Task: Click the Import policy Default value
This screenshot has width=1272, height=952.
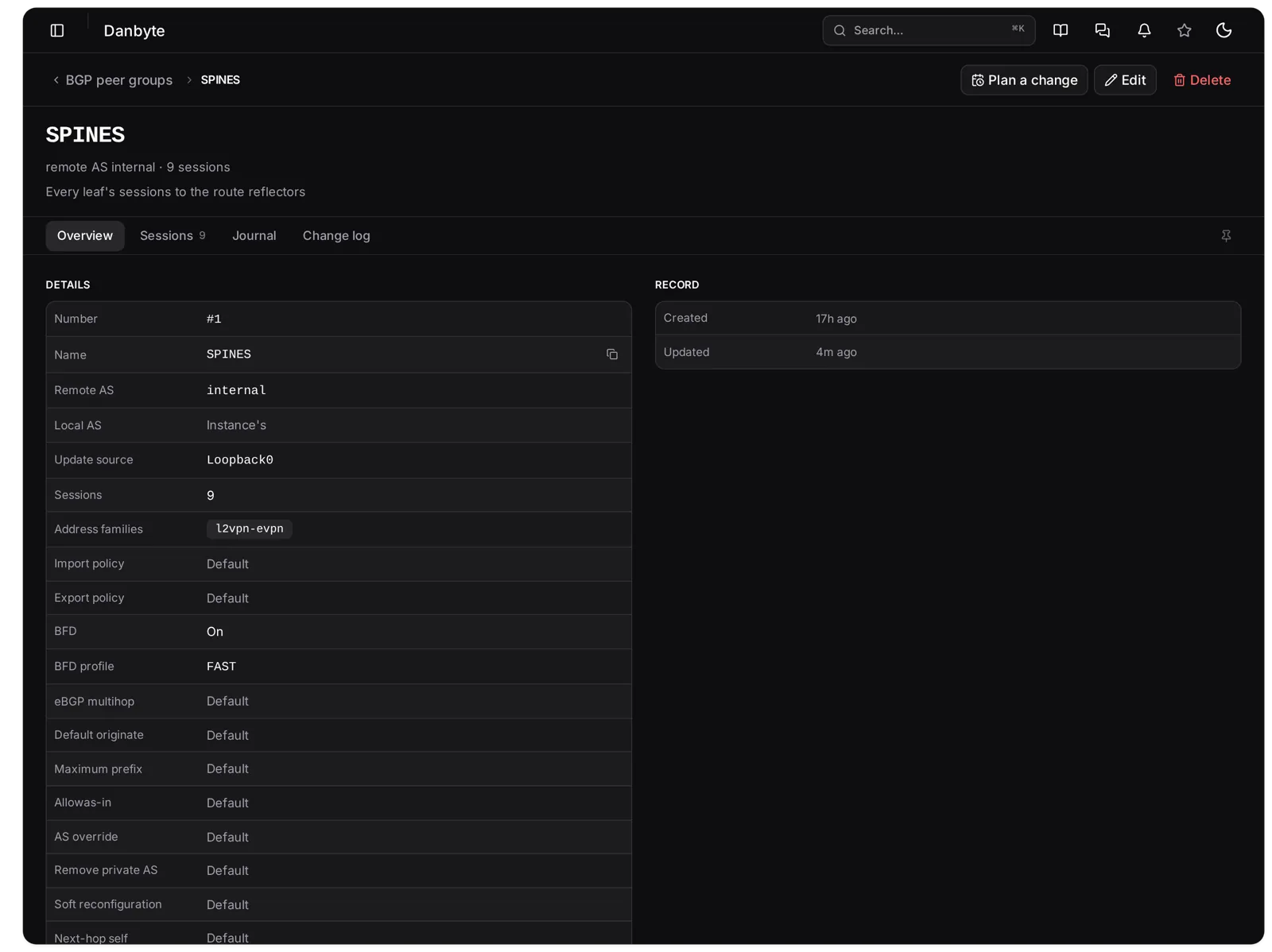Action: (x=227, y=564)
